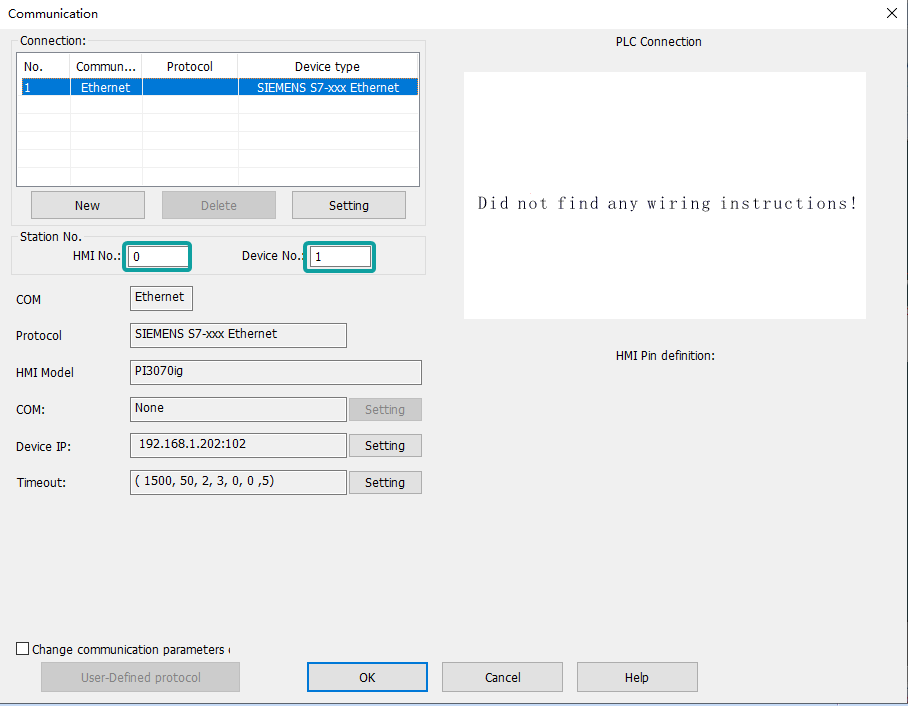Click the OK button
The height and width of the screenshot is (706, 908).
(366, 677)
